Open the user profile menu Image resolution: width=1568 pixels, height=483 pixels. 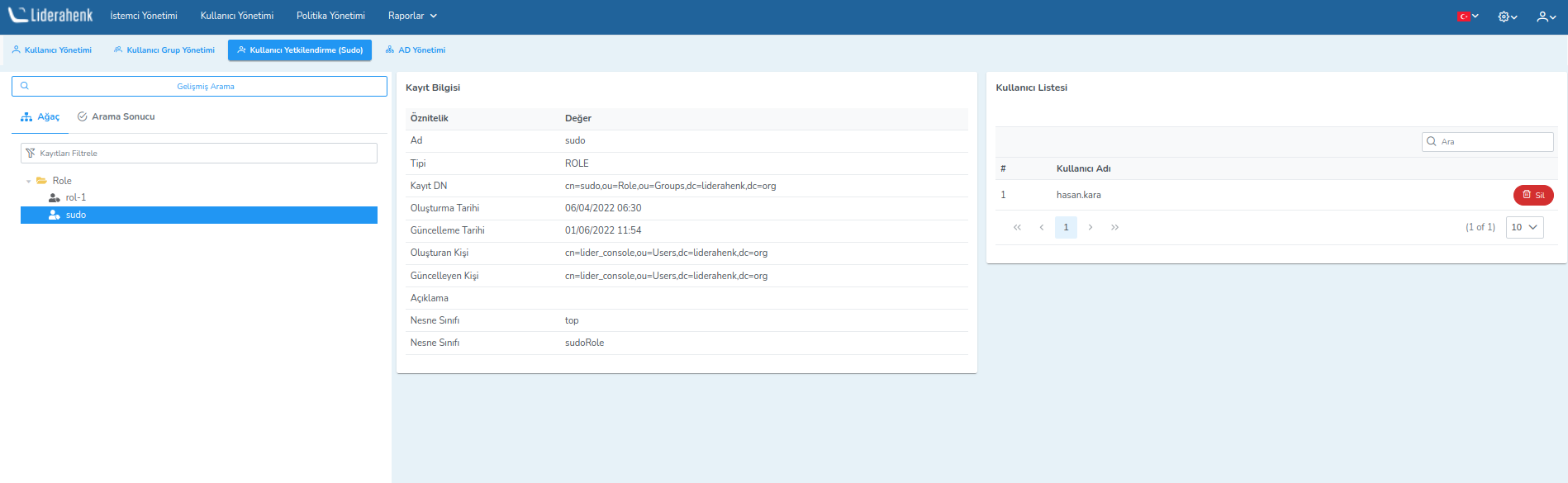[1546, 17]
